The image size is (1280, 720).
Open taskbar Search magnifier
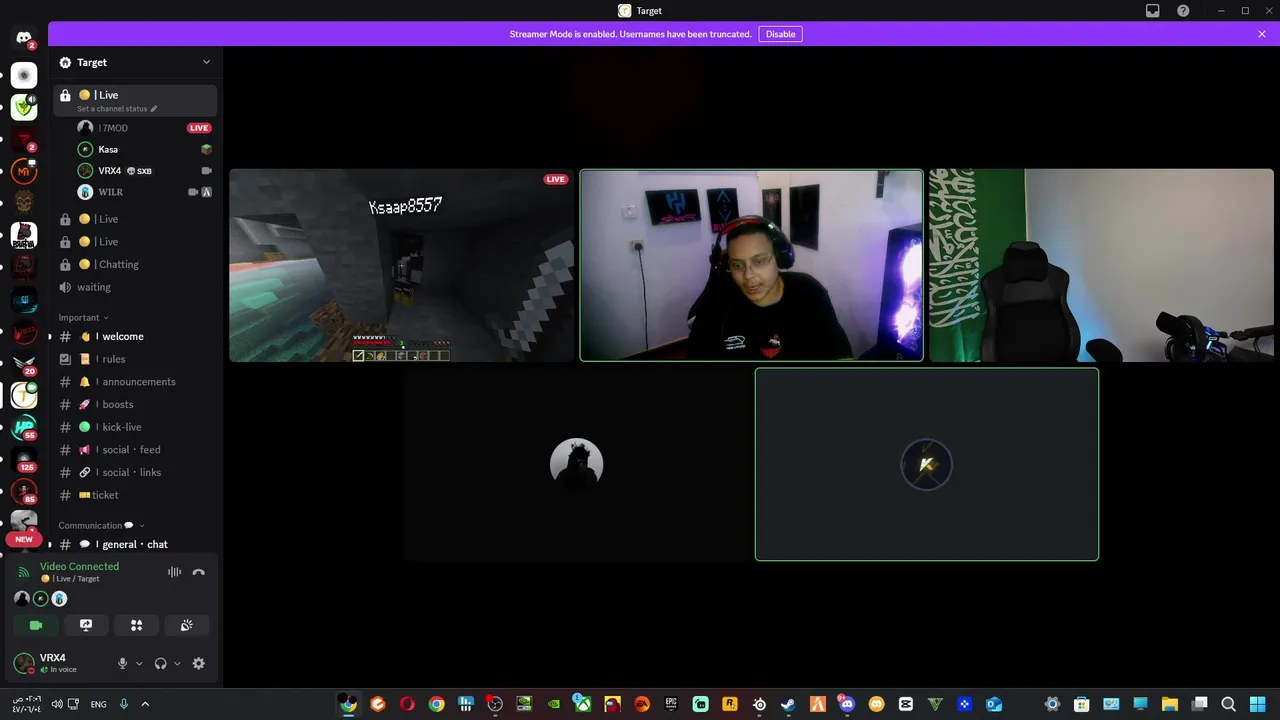1229,704
